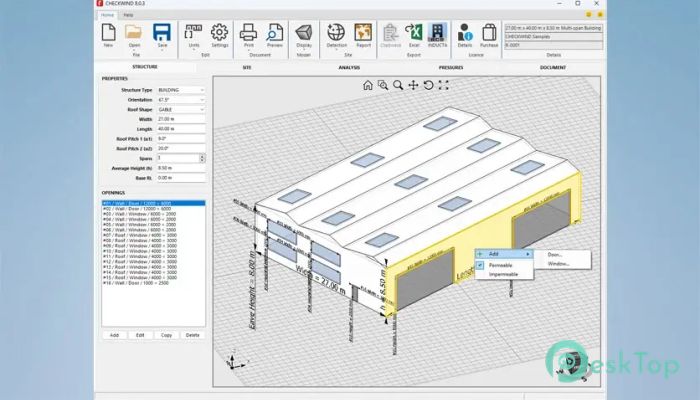Select opening #16 / Wall / Door 1000 × 2500
700x400 pixels.
coord(154,283)
